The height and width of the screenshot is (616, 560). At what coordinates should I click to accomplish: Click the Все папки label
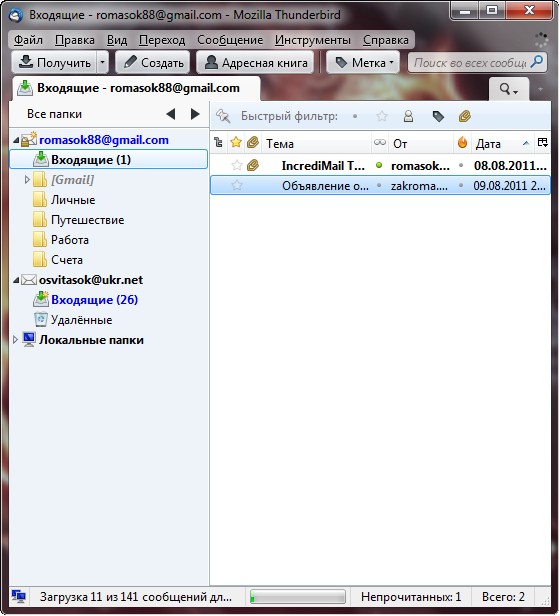coord(55,114)
